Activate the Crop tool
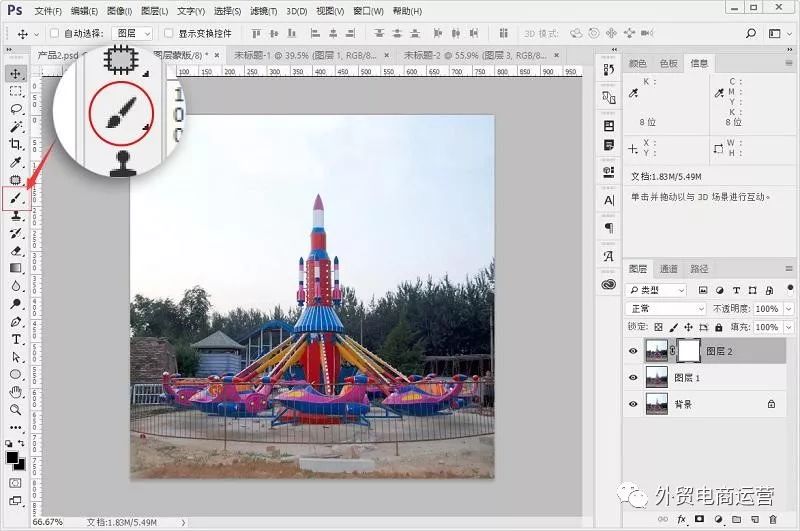This screenshot has width=800, height=531. point(15,144)
